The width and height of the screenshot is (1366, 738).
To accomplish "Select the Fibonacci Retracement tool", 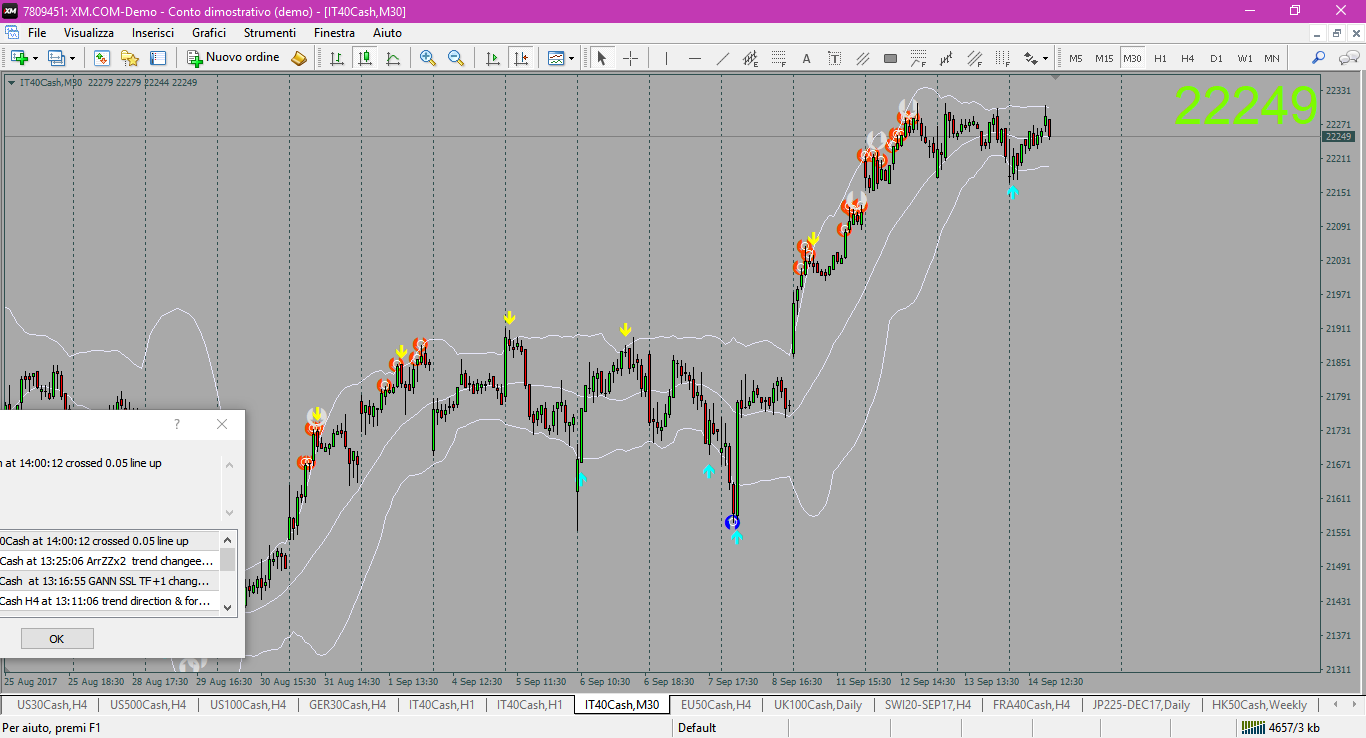I will point(778,58).
